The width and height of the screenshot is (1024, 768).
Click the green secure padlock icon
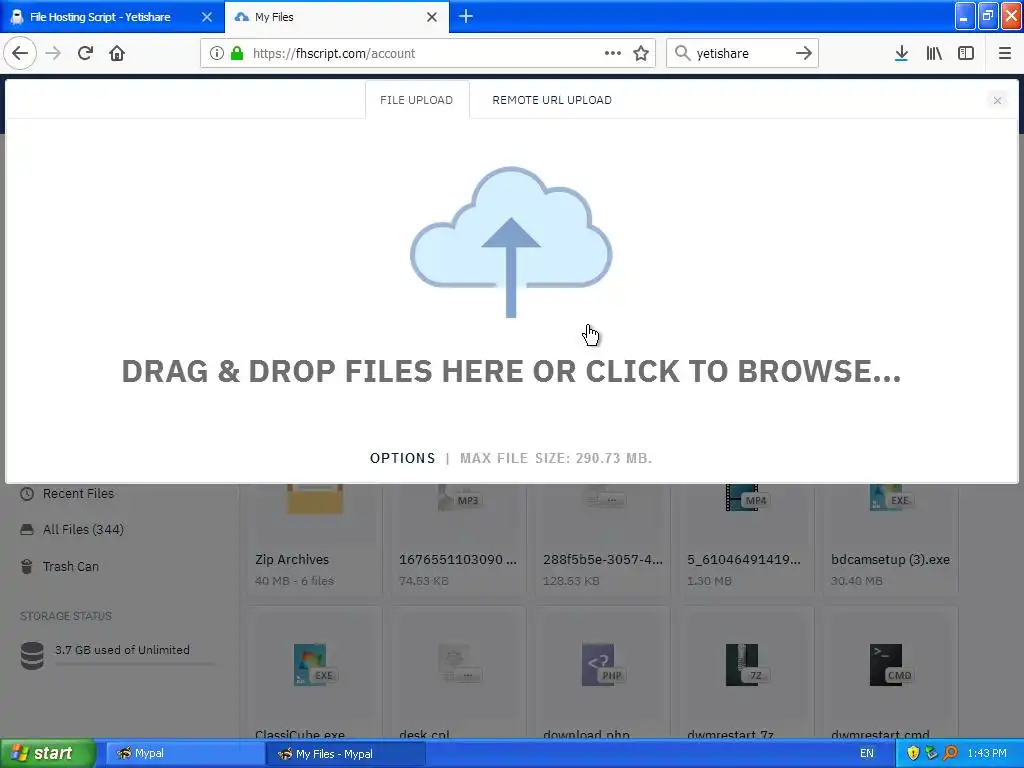click(237, 54)
